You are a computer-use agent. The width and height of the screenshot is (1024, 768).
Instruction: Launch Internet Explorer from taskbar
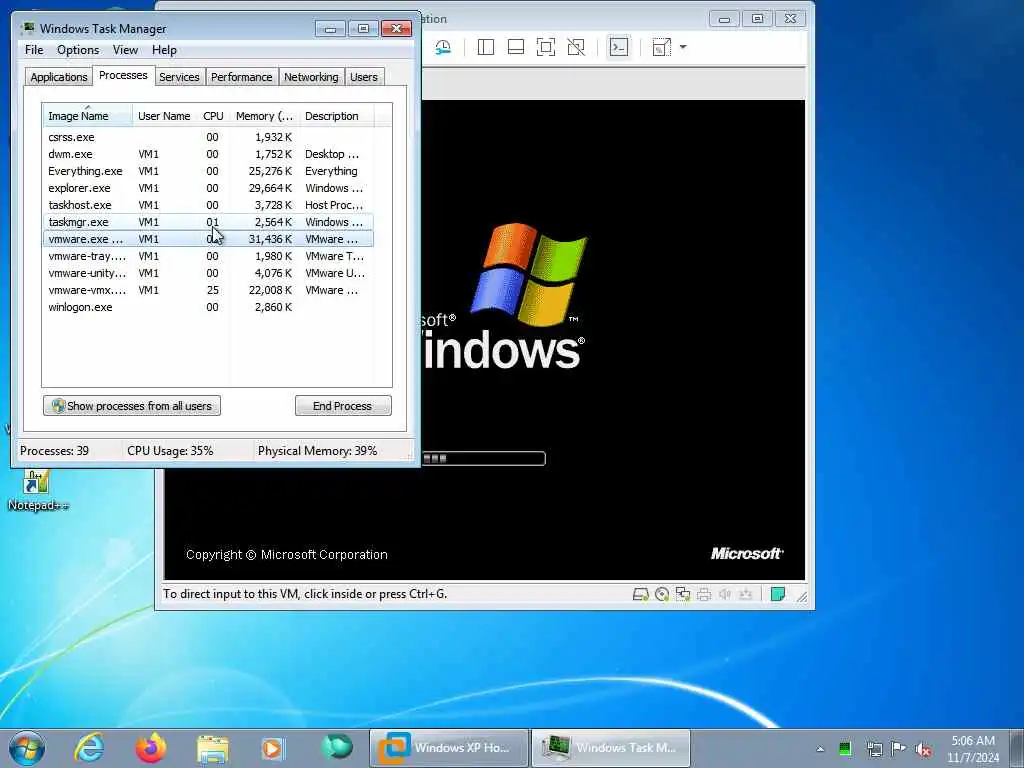click(x=89, y=748)
